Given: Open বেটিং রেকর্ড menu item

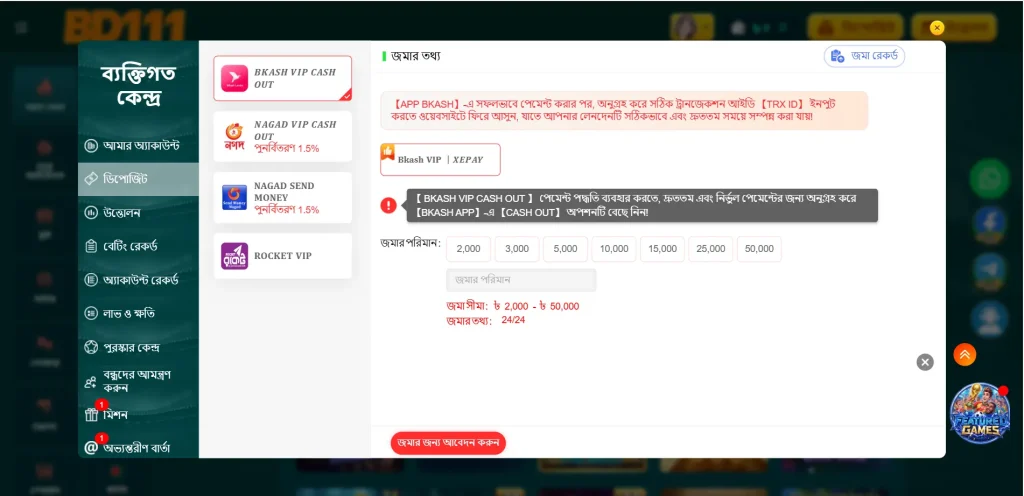Looking at the screenshot, I should tap(138, 246).
